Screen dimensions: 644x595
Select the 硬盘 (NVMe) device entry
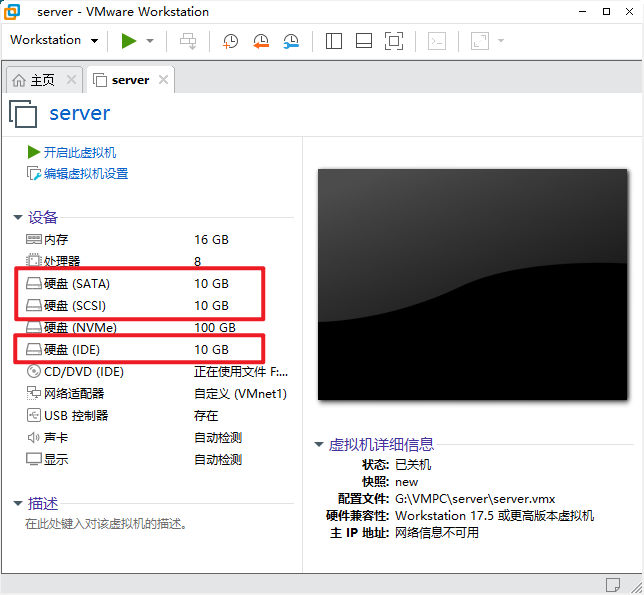click(80, 328)
